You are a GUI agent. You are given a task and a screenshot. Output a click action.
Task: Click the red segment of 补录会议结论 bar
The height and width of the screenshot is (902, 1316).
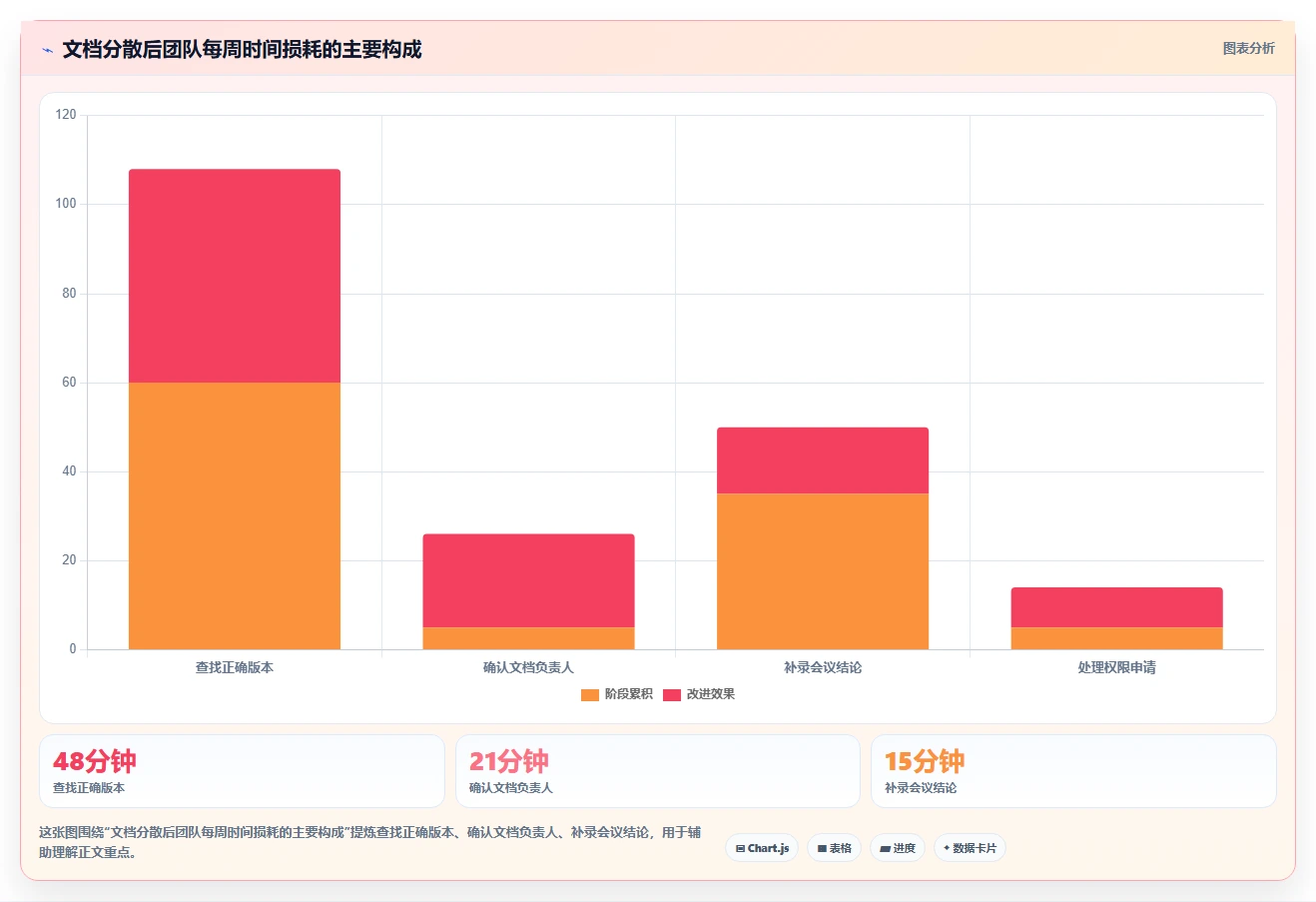[x=823, y=460]
